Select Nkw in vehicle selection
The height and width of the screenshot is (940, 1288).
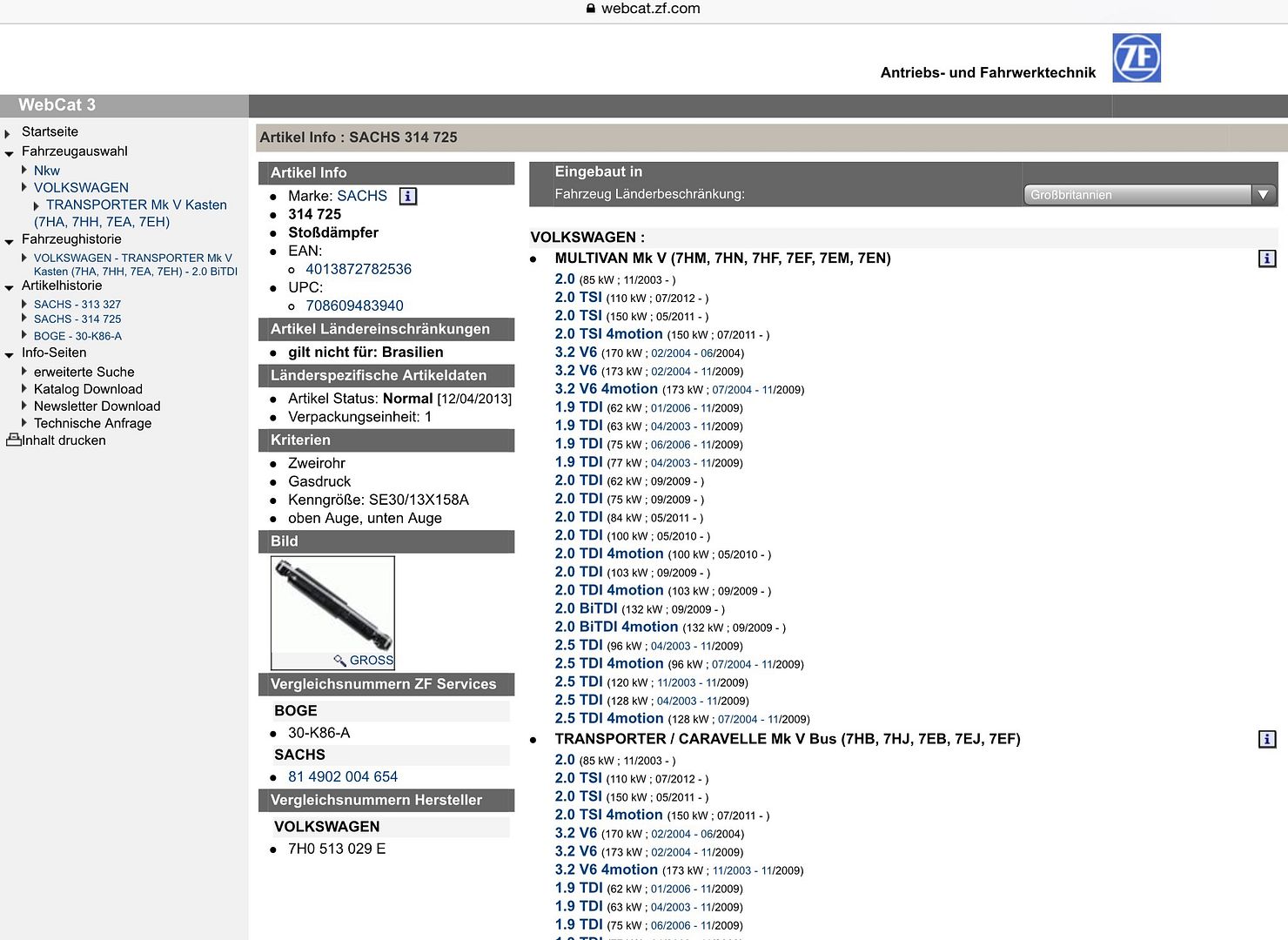[x=47, y=171]
